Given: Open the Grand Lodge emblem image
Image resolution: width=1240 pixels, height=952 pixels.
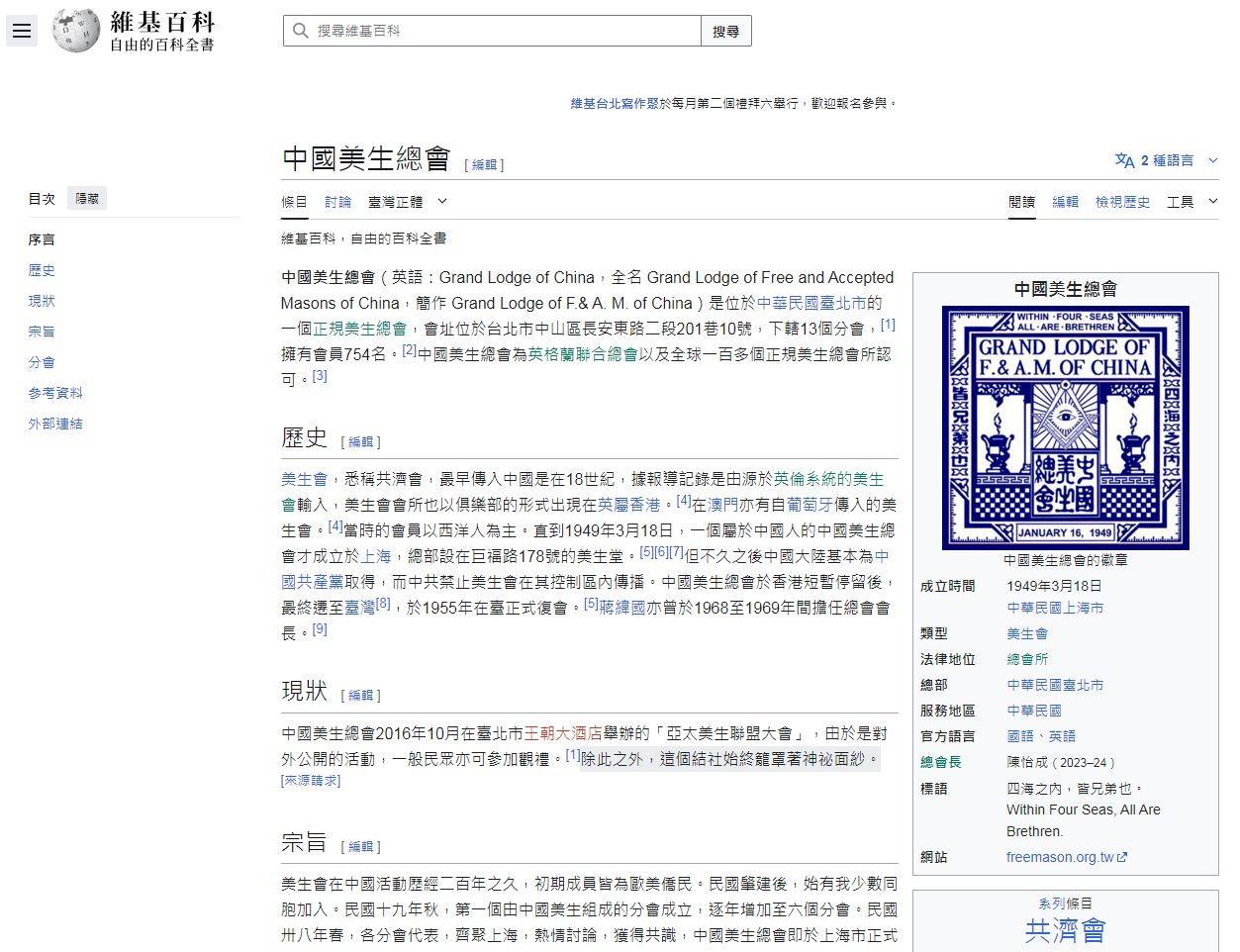Looking at the screenshot, I should pos(1065,428).
